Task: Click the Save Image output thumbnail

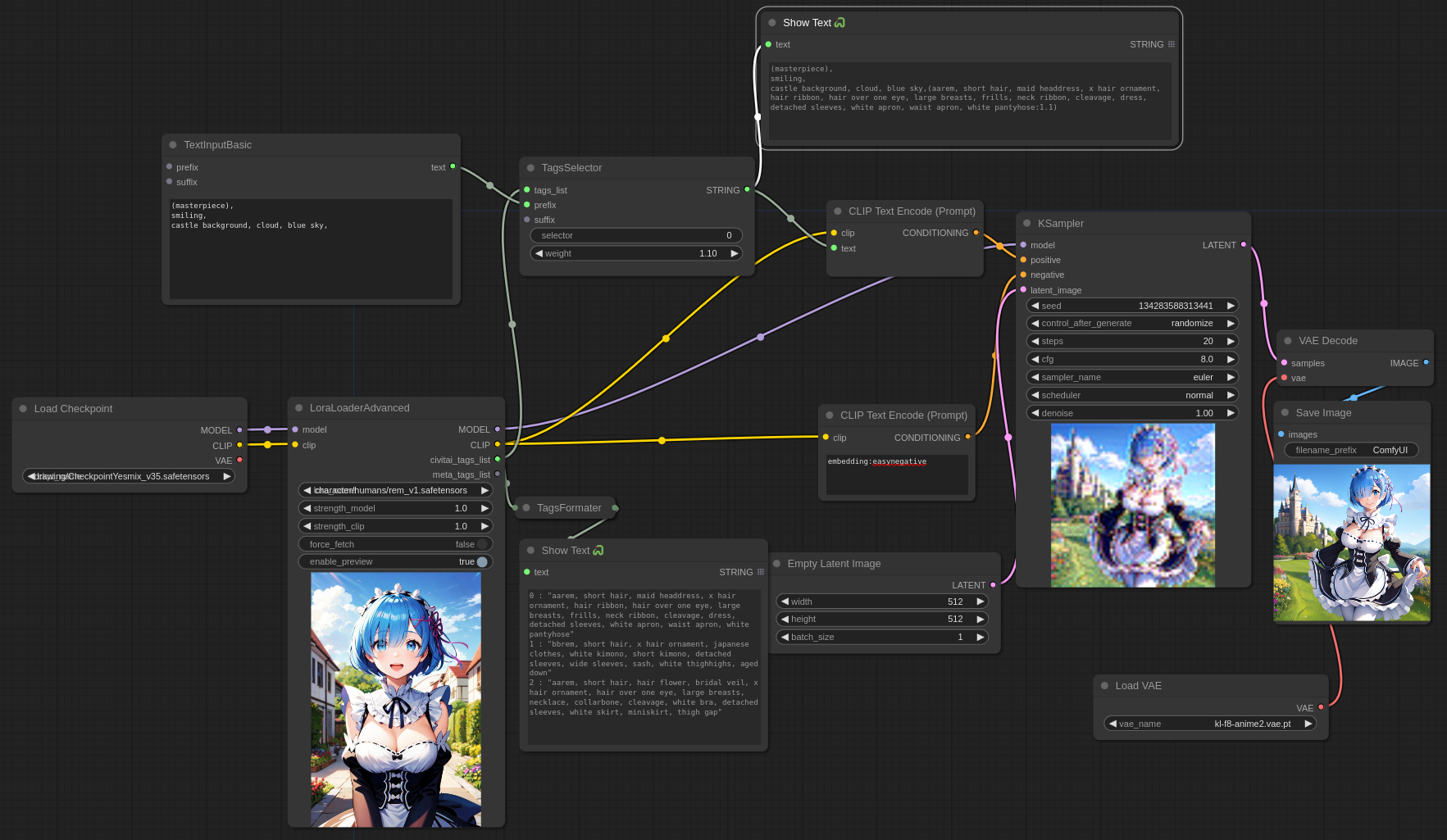Action: pyautogui.click(x=1351, y=543)
